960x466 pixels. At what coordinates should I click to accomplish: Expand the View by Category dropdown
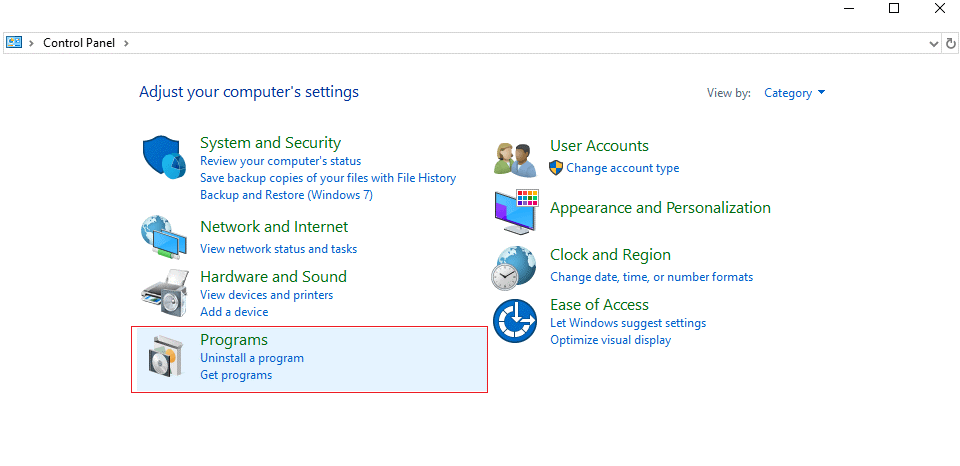795,93
